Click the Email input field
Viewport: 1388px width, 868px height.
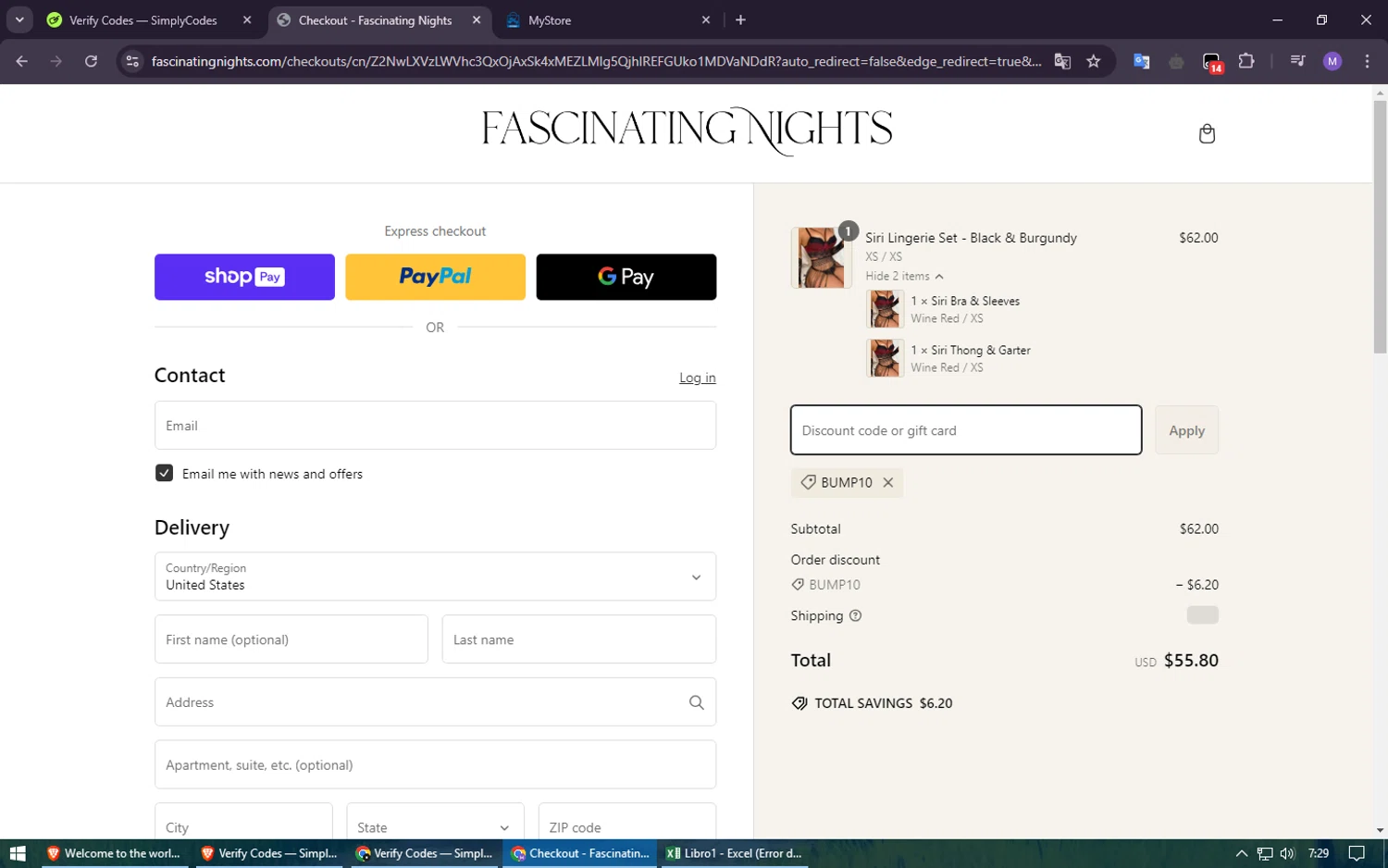coord(435,426)
